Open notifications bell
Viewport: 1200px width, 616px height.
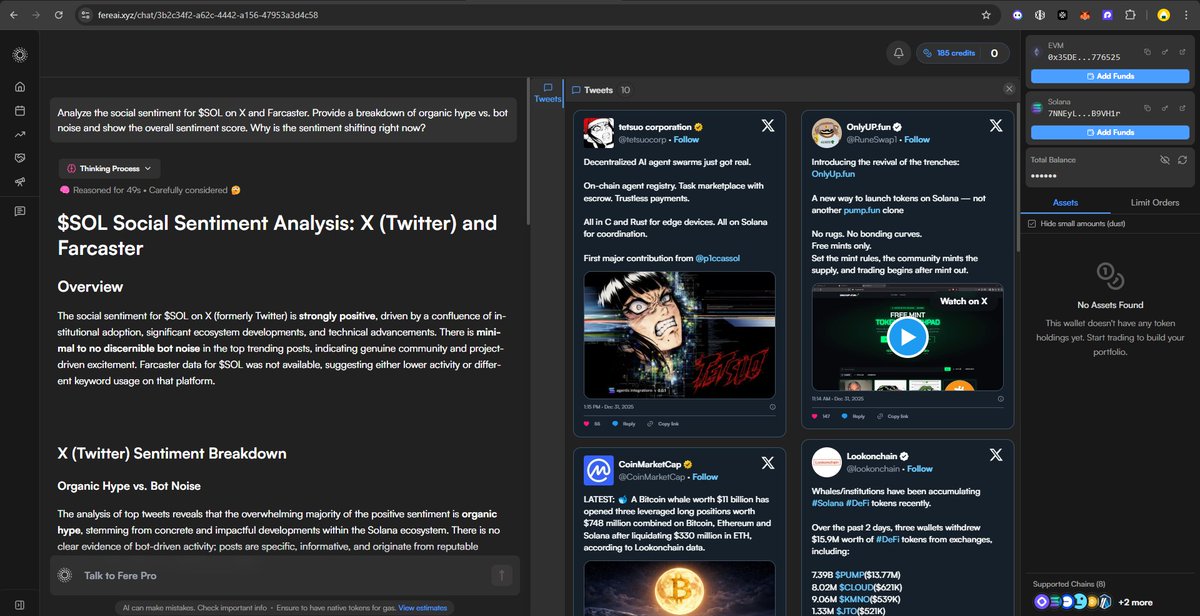coord(898,53)
